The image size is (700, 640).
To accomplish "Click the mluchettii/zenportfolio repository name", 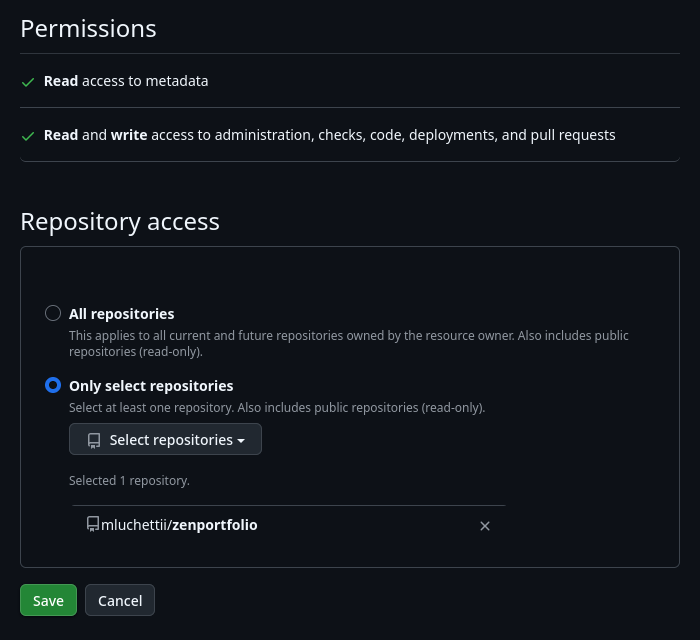I will point(179,524).
